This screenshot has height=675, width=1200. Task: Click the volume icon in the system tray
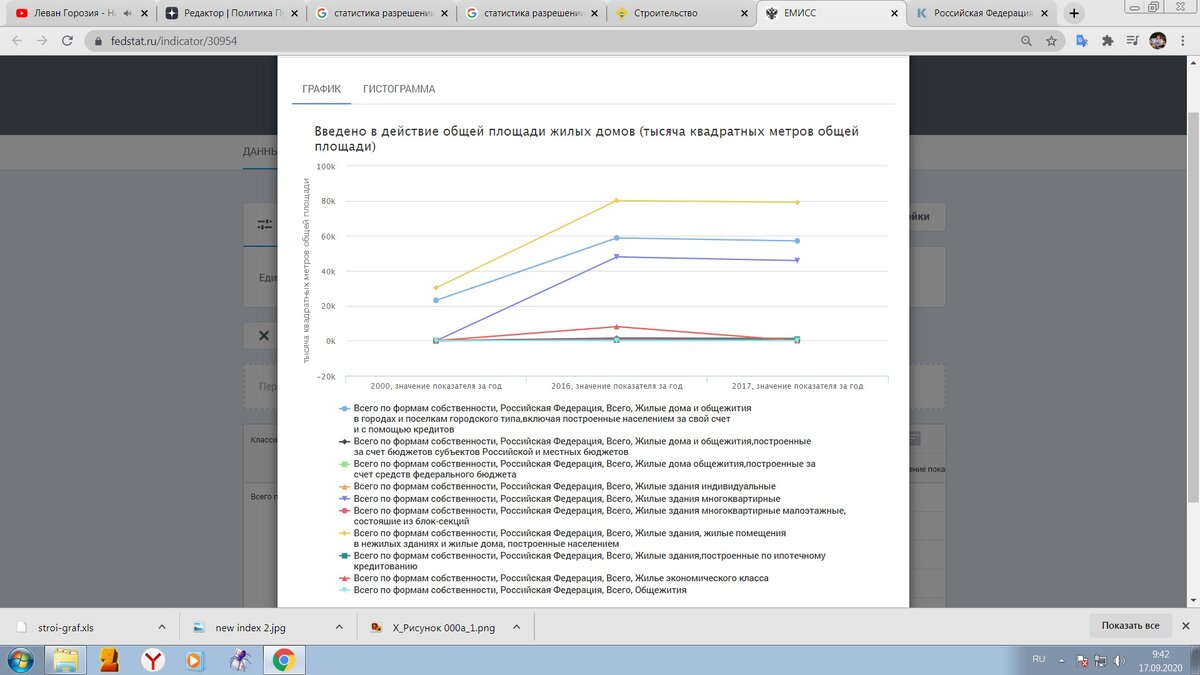1118,660
